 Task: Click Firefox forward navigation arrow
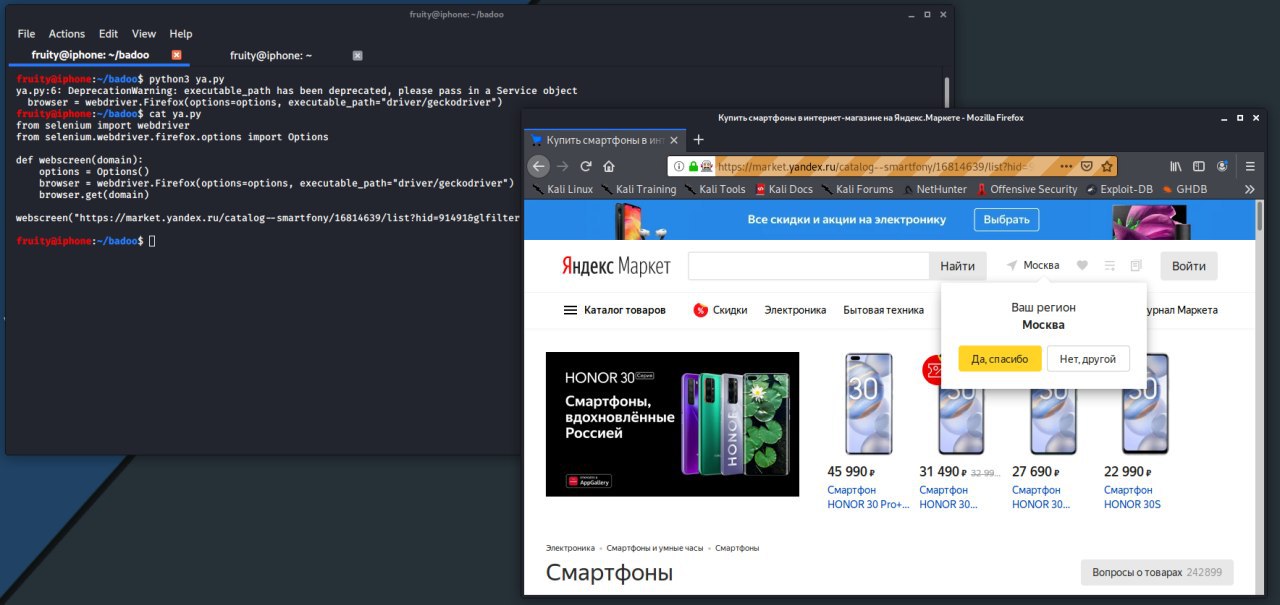coord(563,166)
